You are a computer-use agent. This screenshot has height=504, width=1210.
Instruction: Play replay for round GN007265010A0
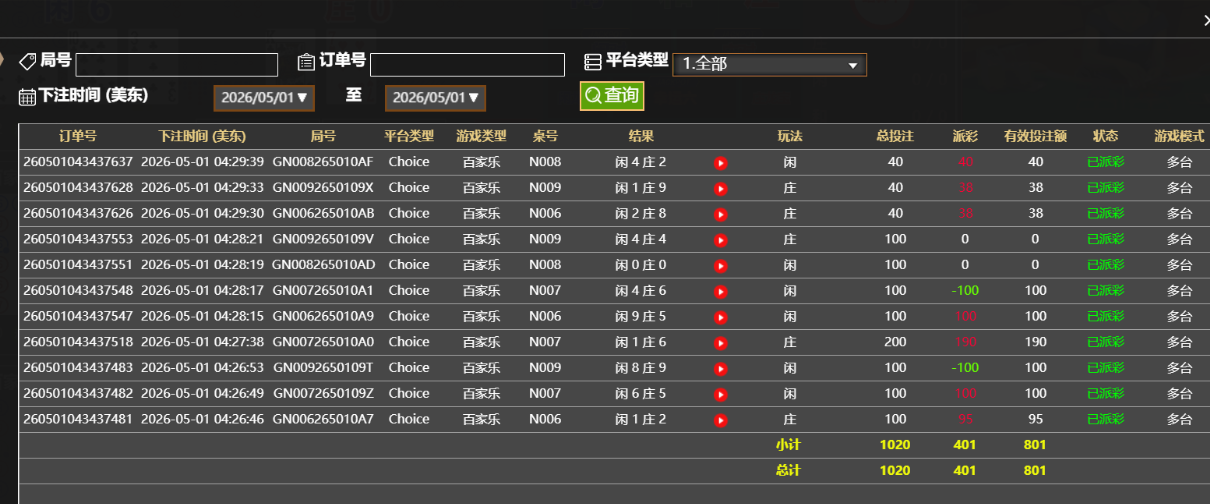[720, 343]
